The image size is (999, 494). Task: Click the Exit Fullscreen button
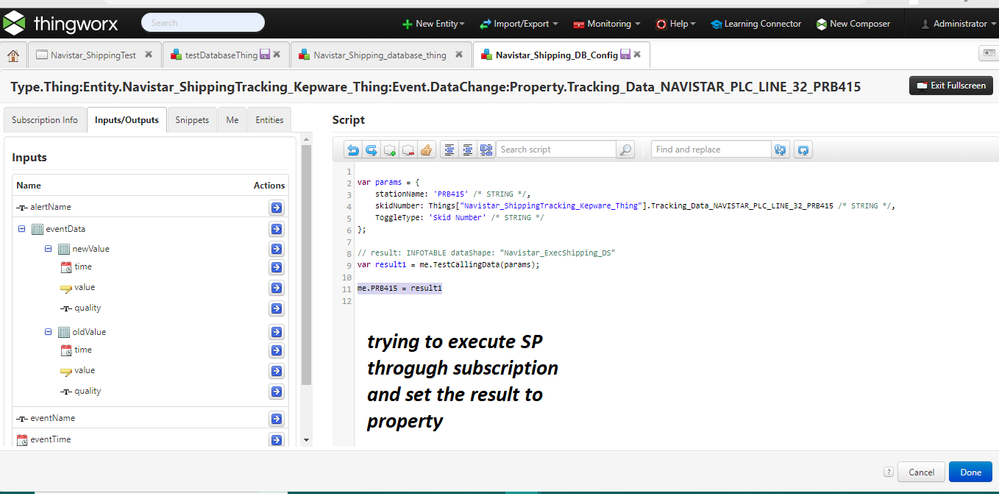pyautogui.click(x=951, y=85)
